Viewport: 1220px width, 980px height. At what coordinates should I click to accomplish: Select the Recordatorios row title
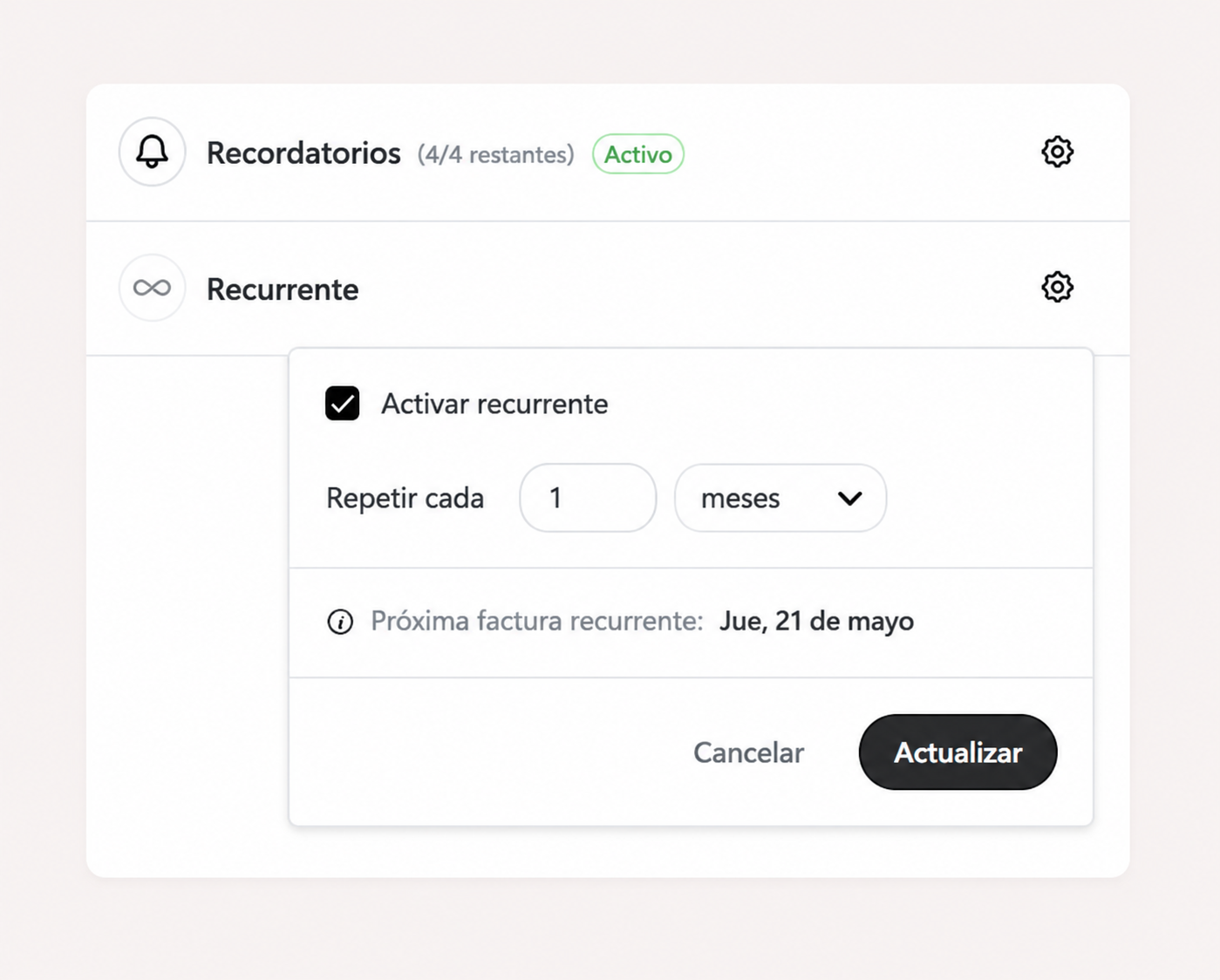tap(303, 153)
